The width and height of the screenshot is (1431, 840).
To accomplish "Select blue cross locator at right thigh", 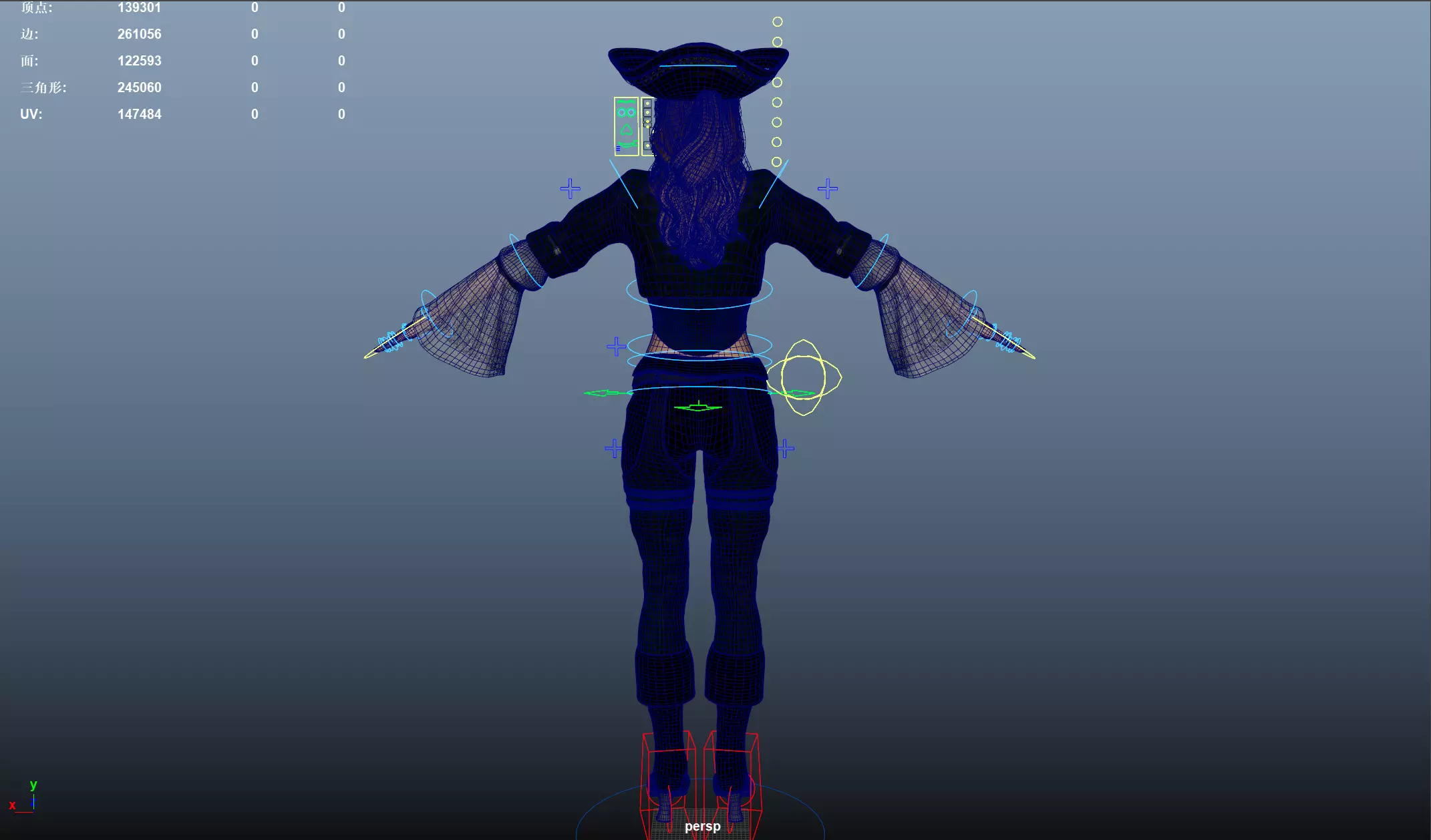I will coord(786,448).
